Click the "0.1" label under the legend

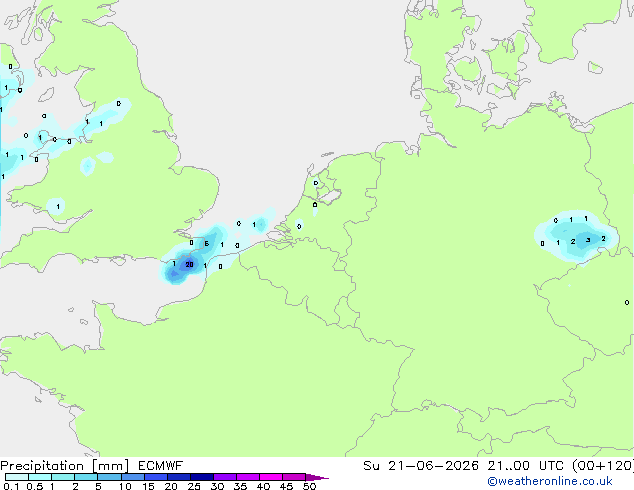coord(11,486)
